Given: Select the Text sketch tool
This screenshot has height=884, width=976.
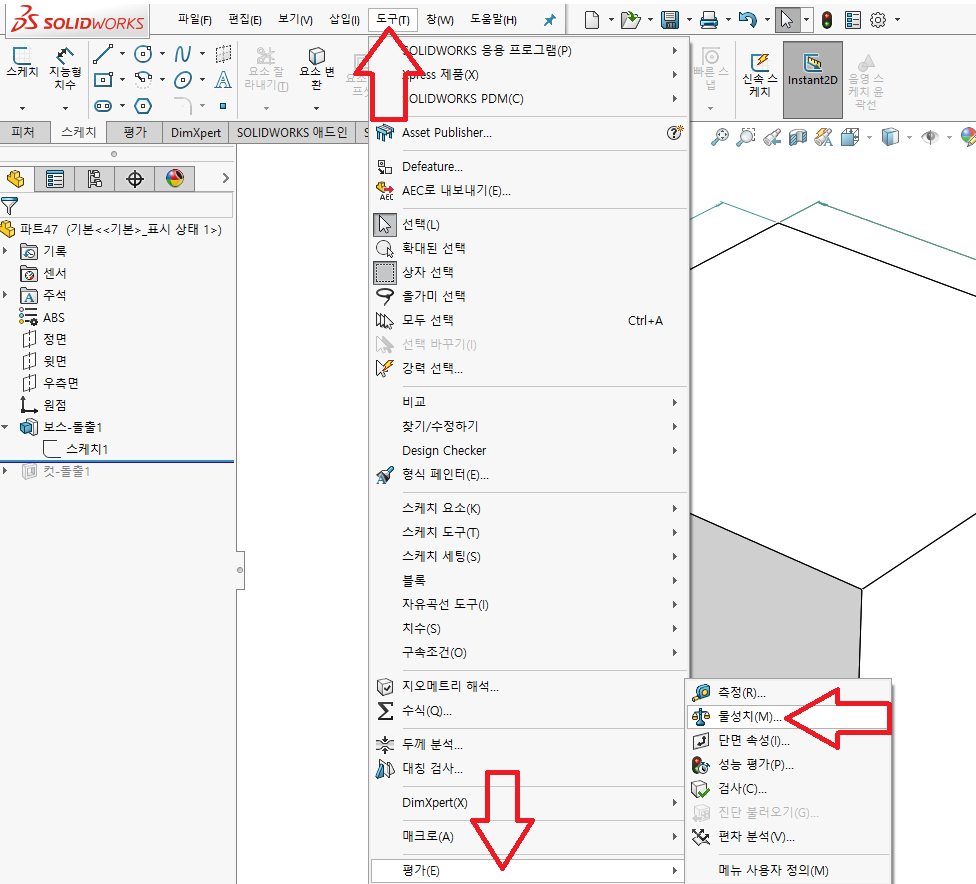Looking at the screenshot, I should pyautogui.click(x=223, y=80).
